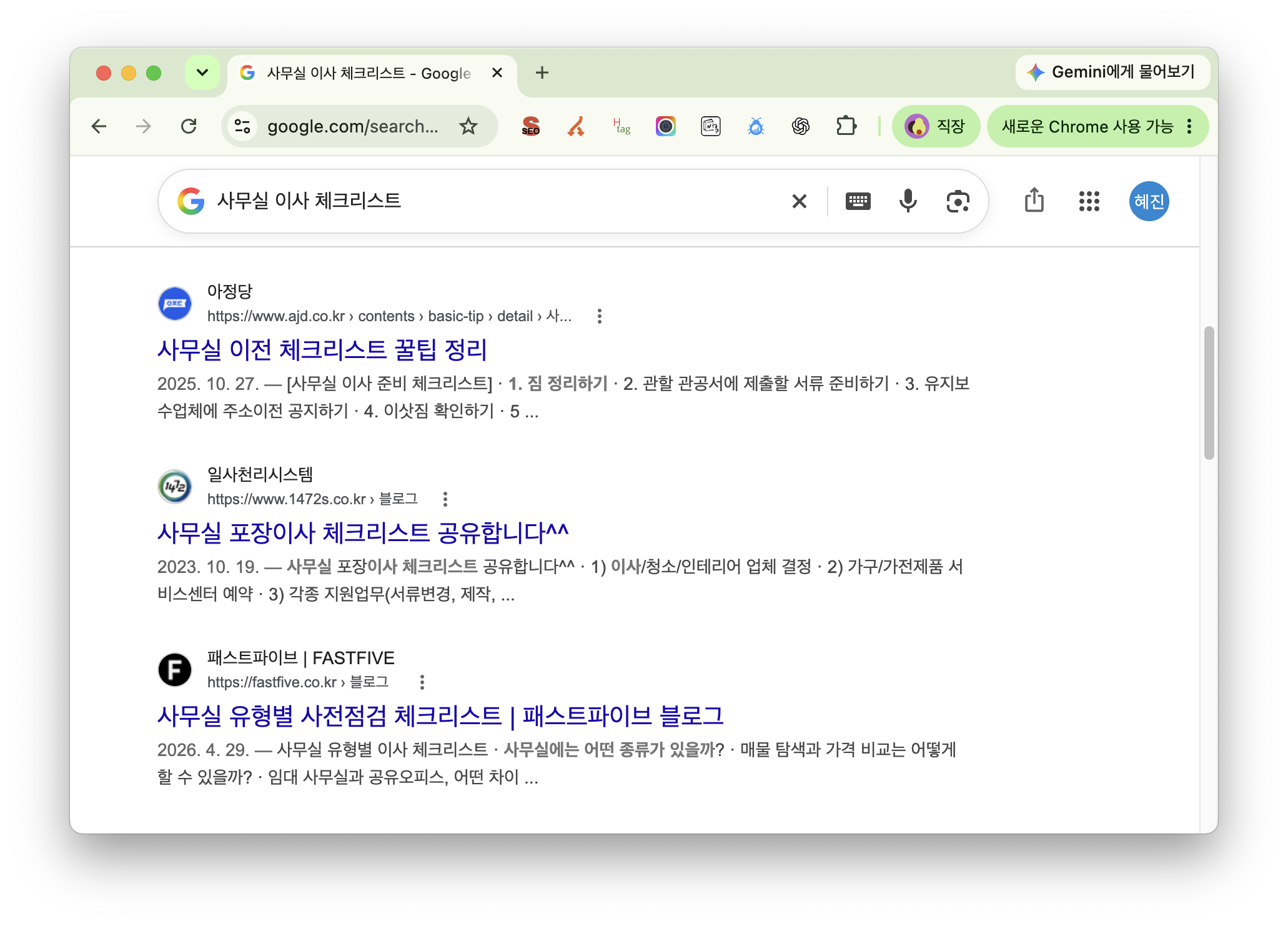The width and height of the screenshot is (1288, 926).
Task: Open 사무실 포장이사 체크리스트 공유합니다 result
Action: click(x=363, y=532)
